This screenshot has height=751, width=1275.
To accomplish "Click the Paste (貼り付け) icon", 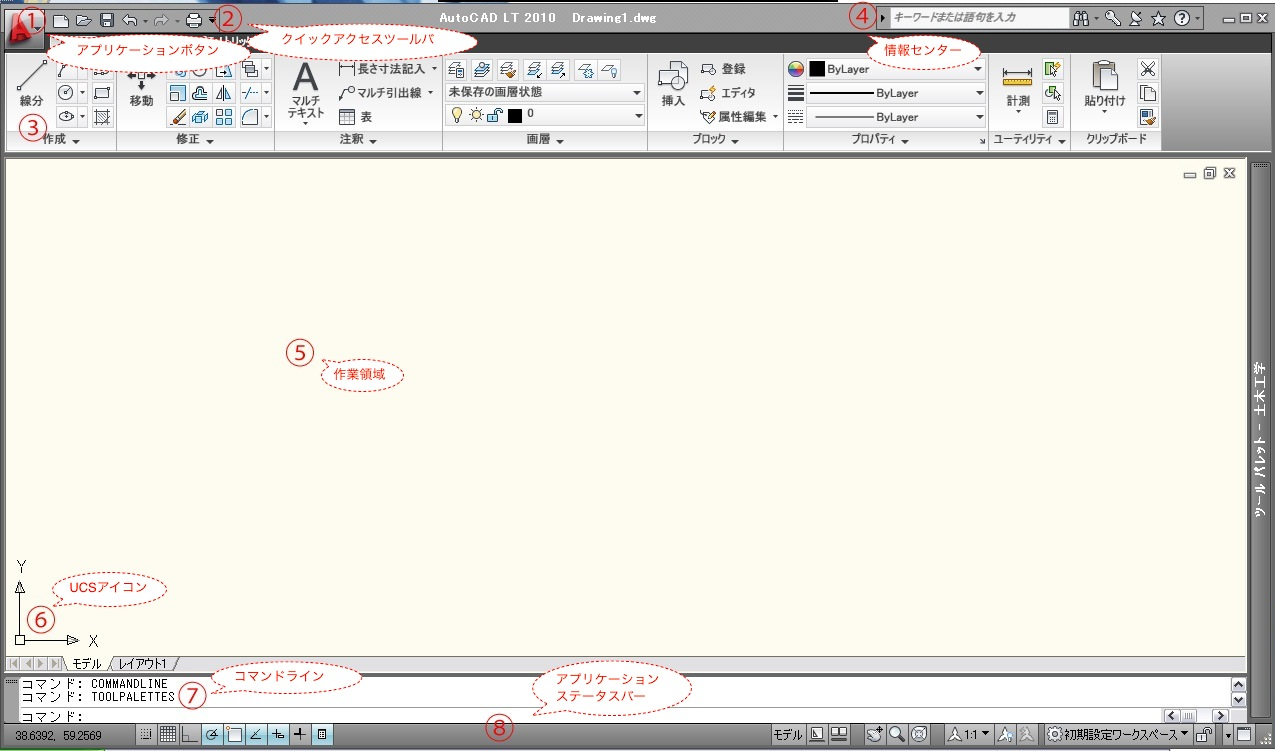I will tap(1105, 86).
